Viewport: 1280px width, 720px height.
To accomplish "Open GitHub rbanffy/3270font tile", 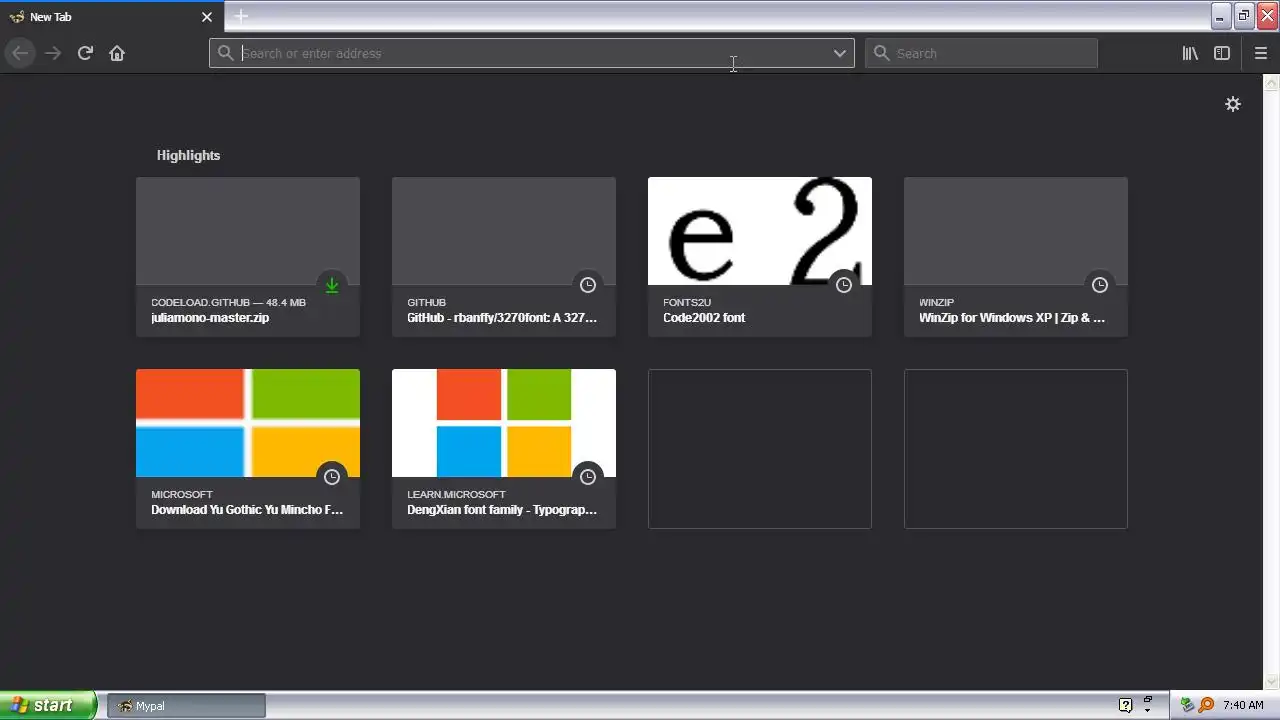I will (x=504, y=257).
